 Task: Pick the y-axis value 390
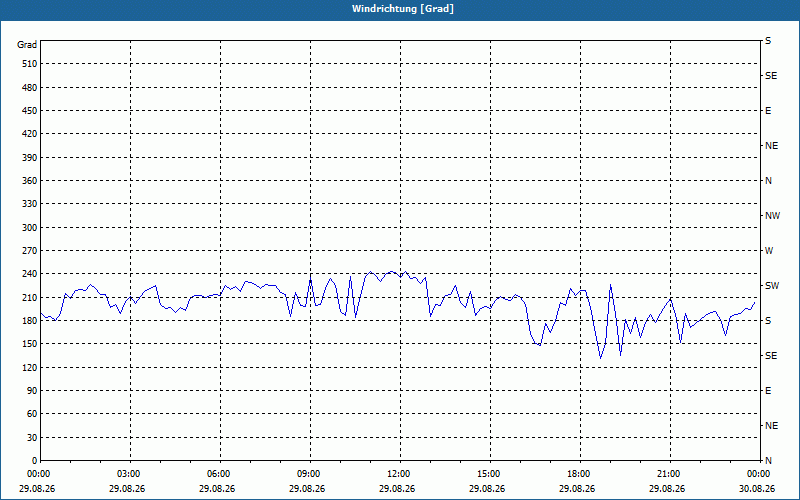coord(30,158)
